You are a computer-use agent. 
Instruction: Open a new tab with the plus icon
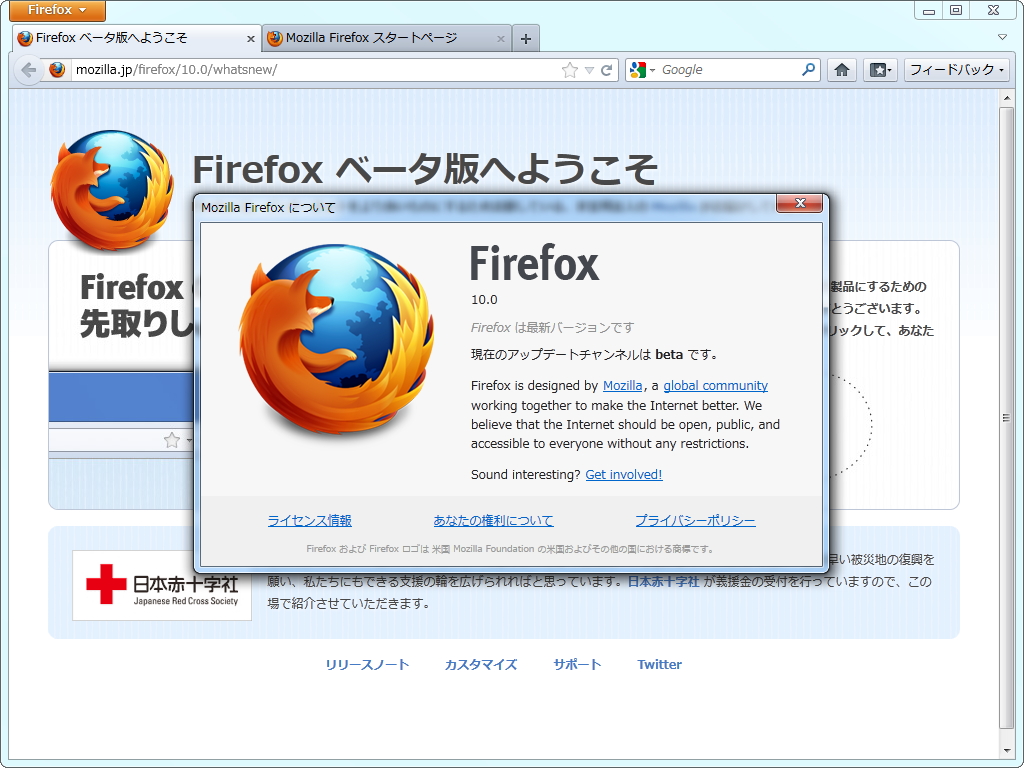coord(525,37)
